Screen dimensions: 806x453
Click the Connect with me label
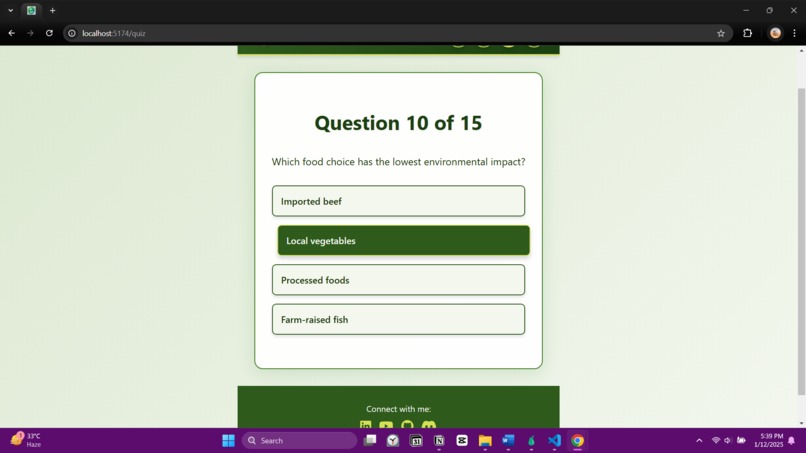tap(398, 409)
